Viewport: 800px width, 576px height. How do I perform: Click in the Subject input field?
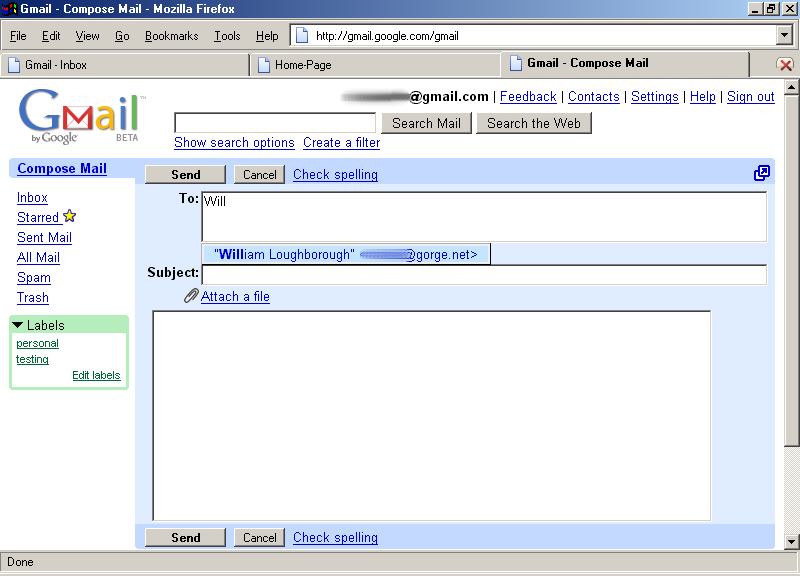click(x=484, y=275)
